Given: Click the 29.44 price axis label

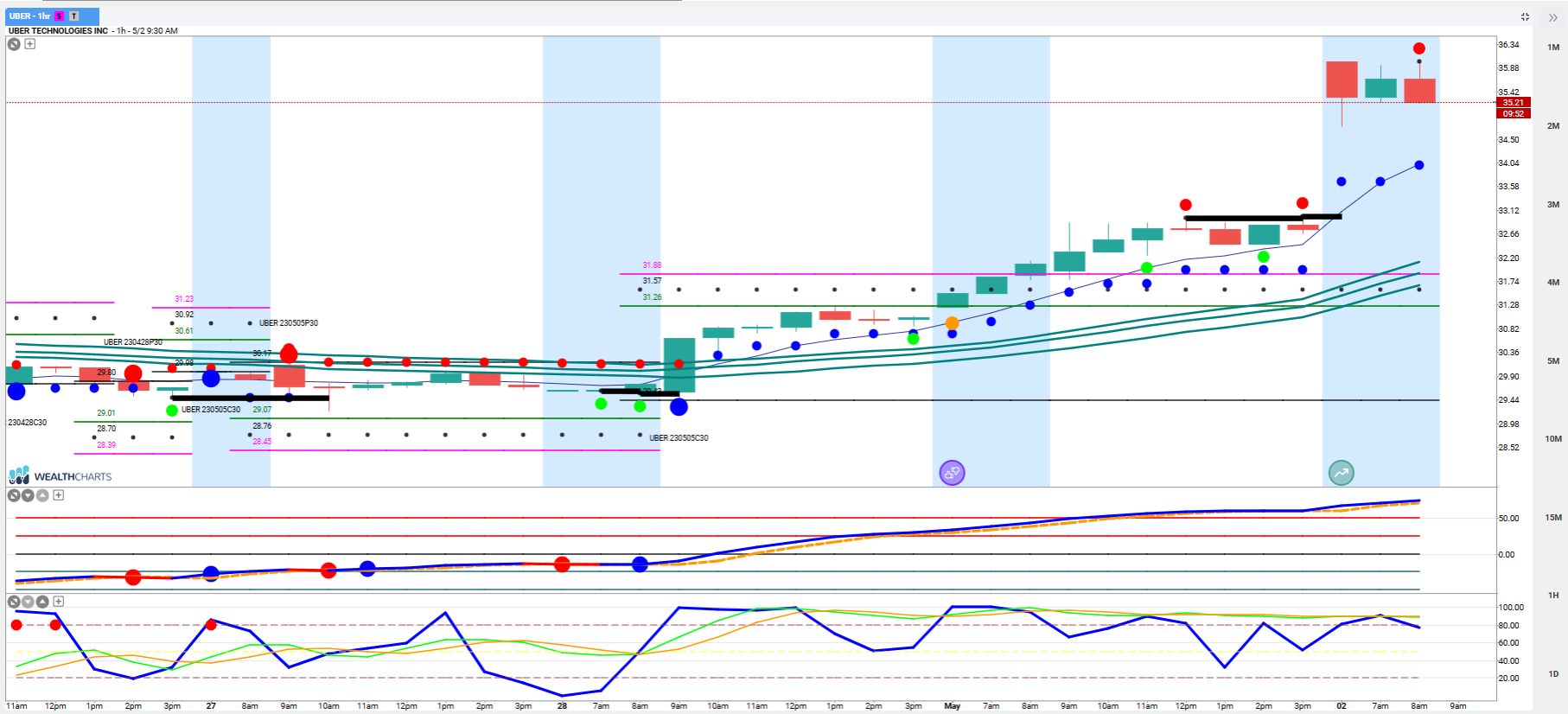Looking at the screenshot, I should coord(1508,400).
